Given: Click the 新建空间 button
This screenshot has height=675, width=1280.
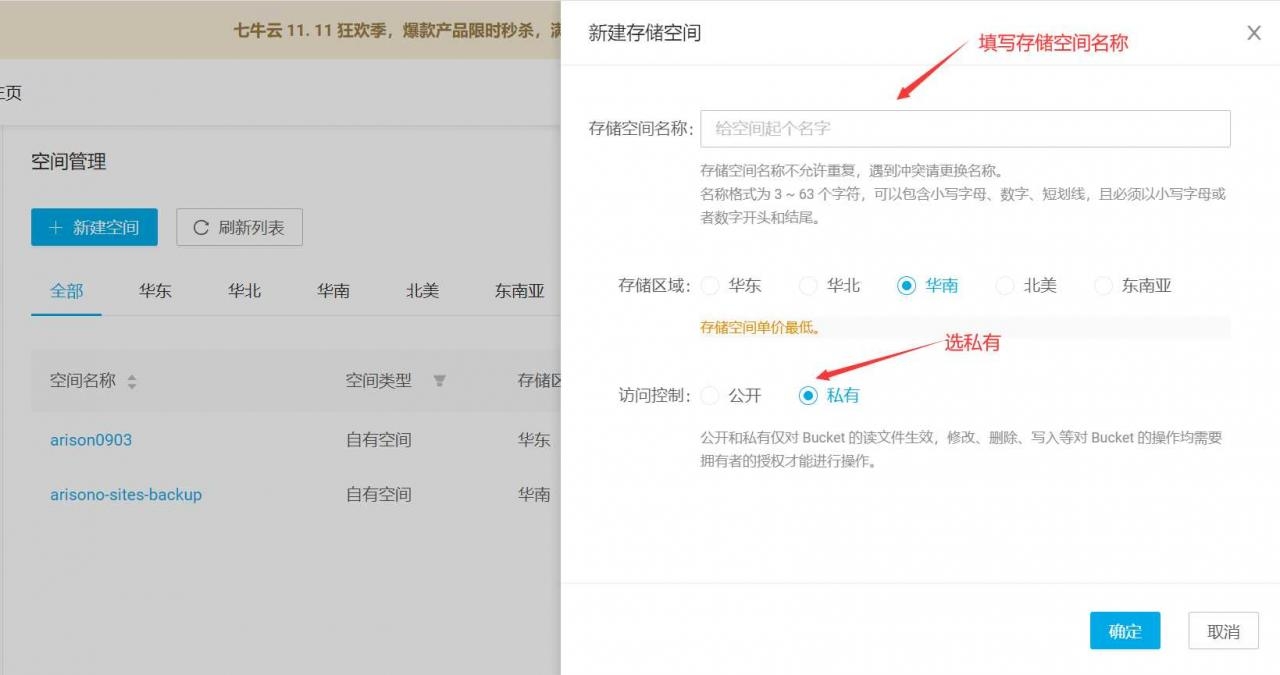Looking at the screenshot, I should pyautogui.click(x=94, y=227).
